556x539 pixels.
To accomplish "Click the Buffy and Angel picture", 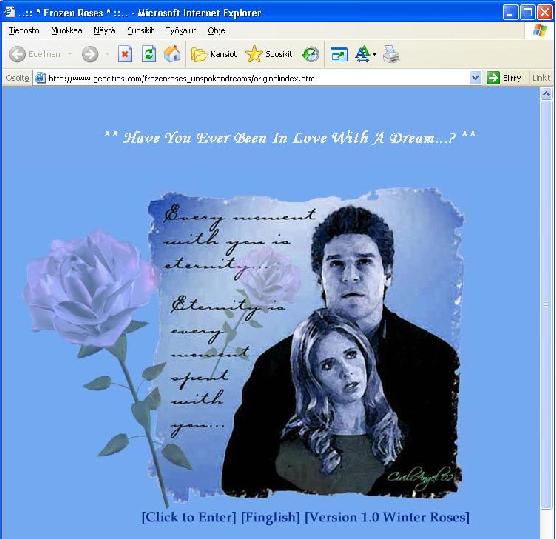I will [306, 342].
